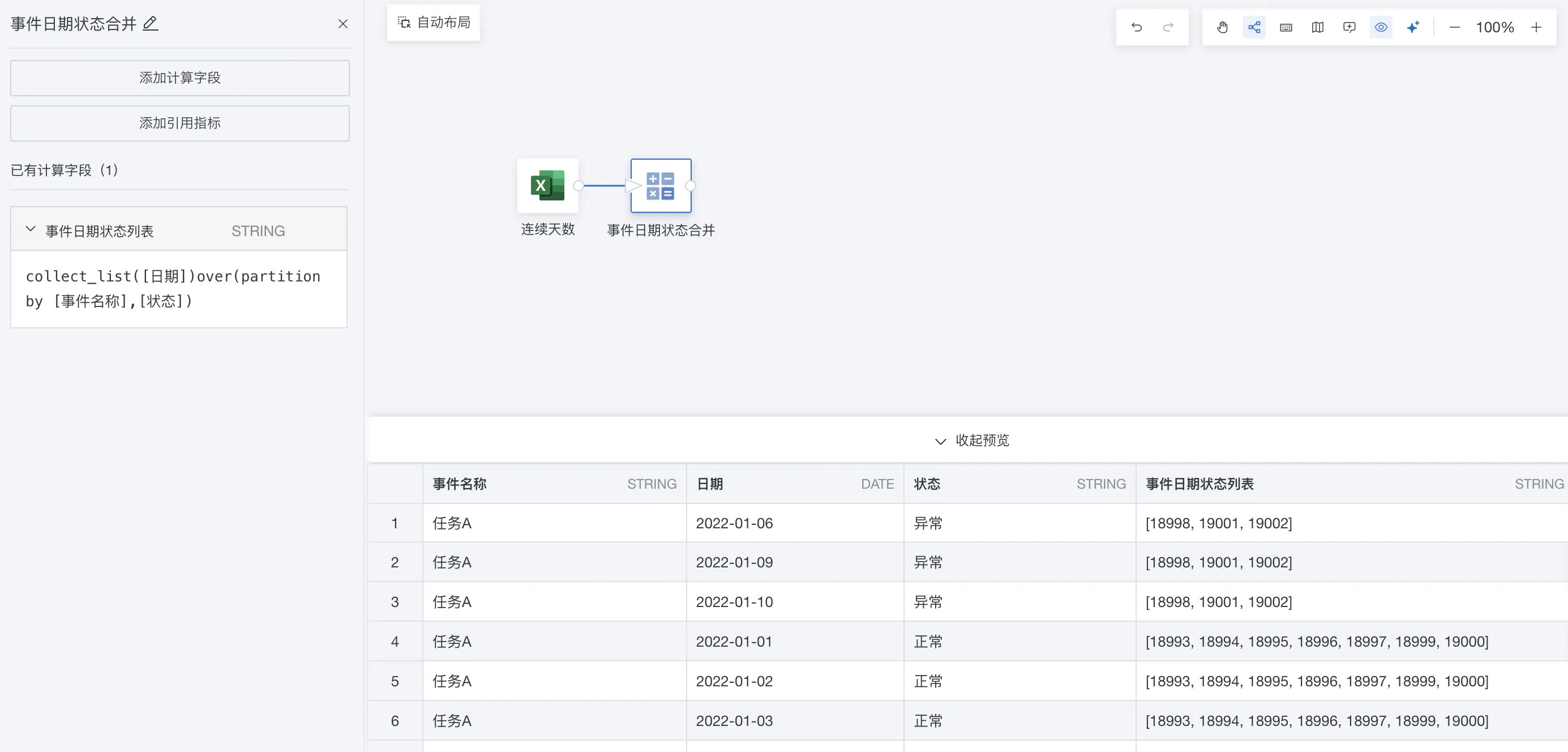
Task: Close the 事件日期状态合并 side panel
Action: point(342,23)
